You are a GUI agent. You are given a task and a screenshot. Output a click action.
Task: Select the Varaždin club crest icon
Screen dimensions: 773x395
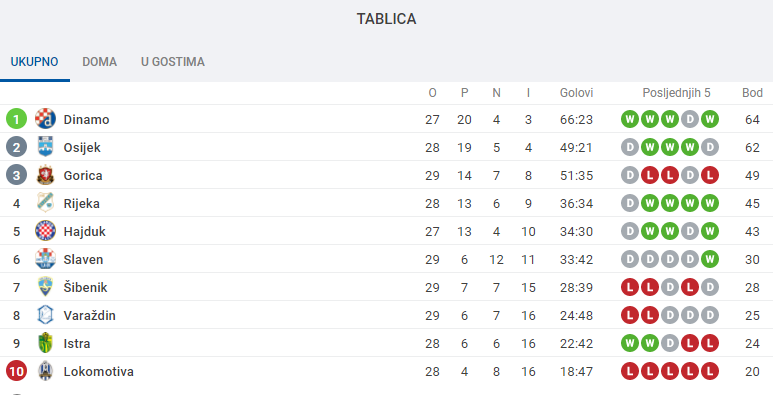tap(45, 315)
